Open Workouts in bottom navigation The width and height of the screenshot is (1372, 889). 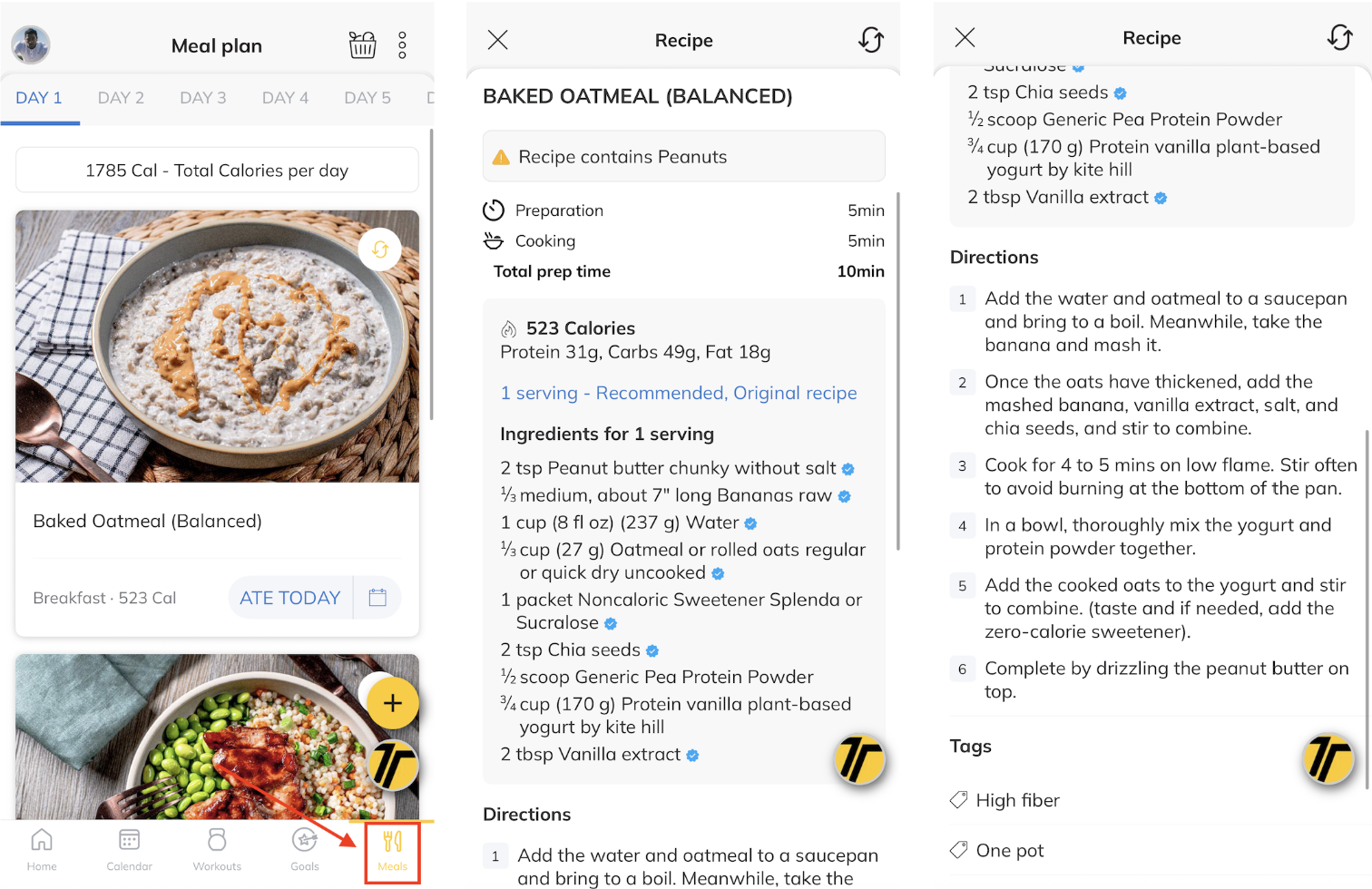[x=217, y=849]
